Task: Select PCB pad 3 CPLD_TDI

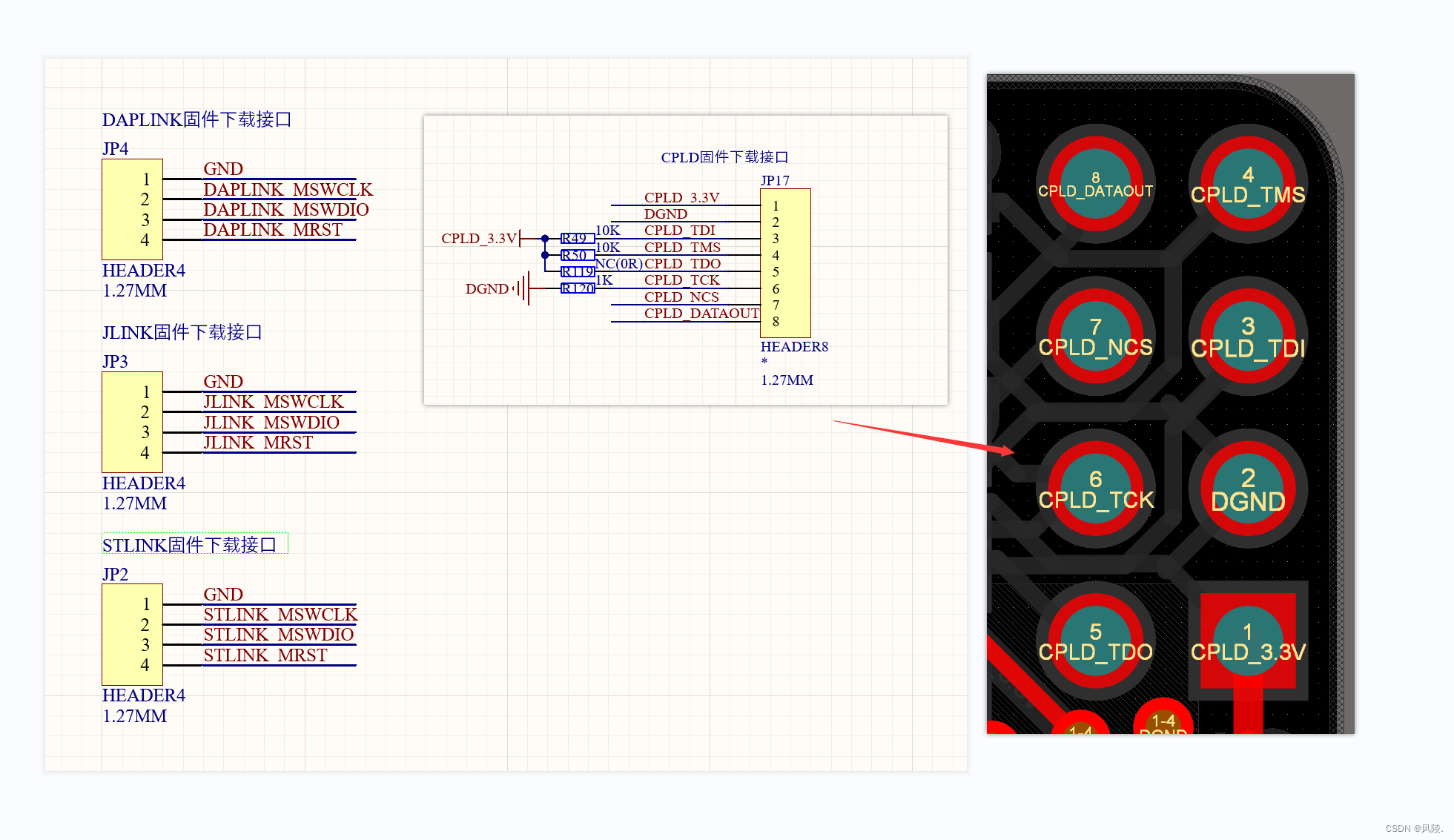Action: [1248, 336]
